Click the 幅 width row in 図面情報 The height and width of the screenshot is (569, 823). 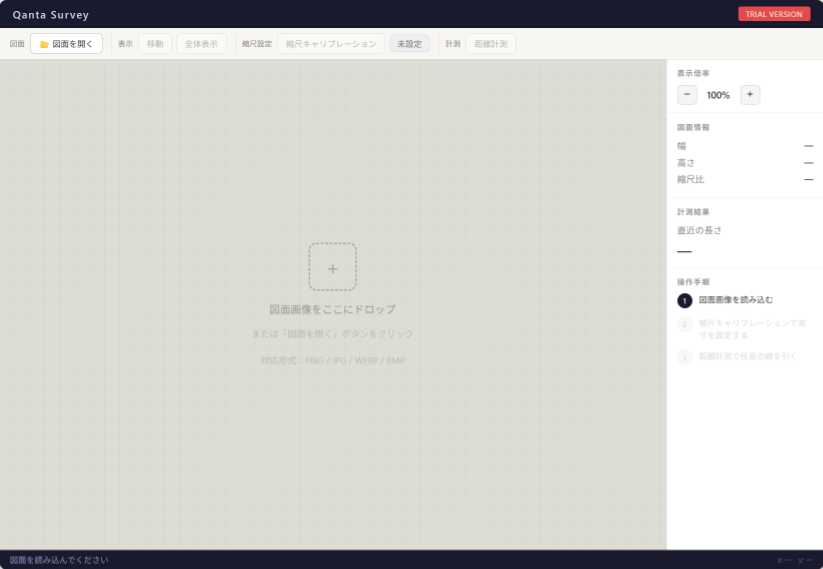(744, 146)
